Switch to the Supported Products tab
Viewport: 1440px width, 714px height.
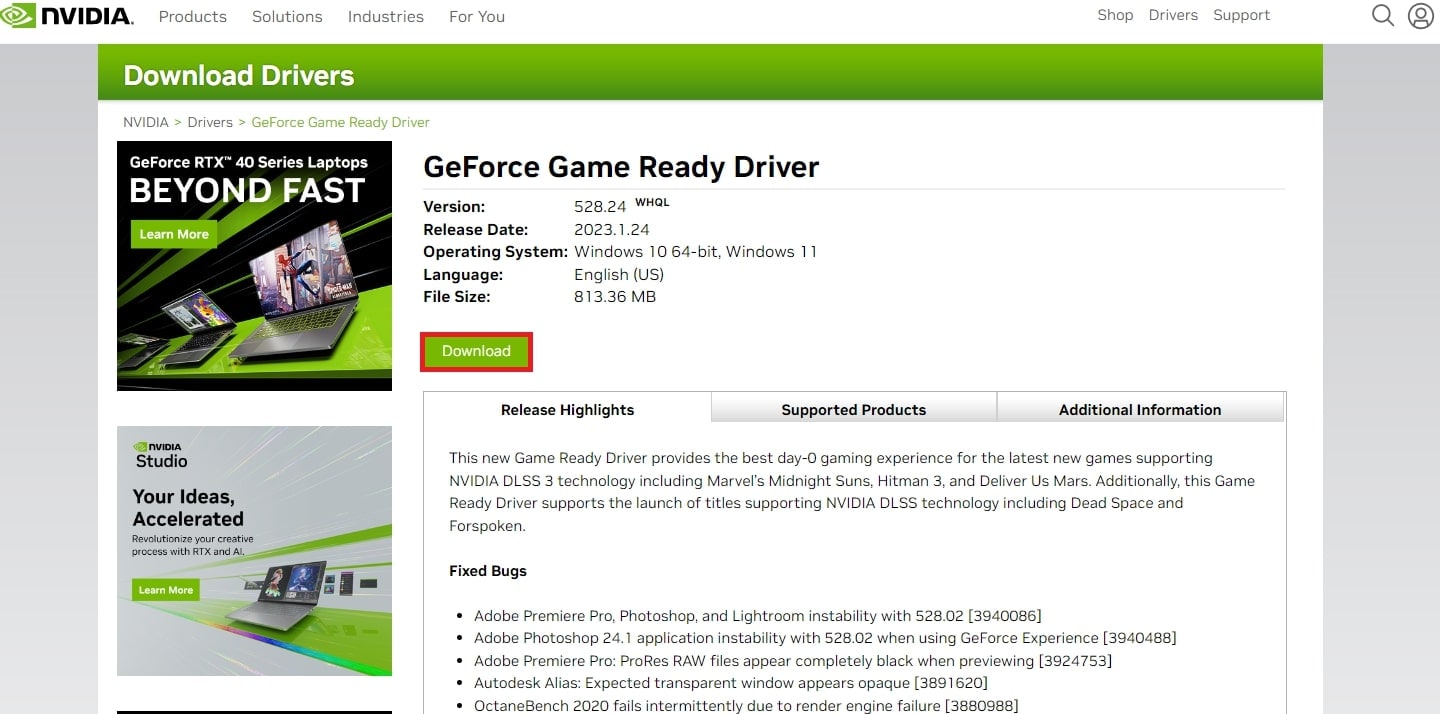[x=854, y=409]
